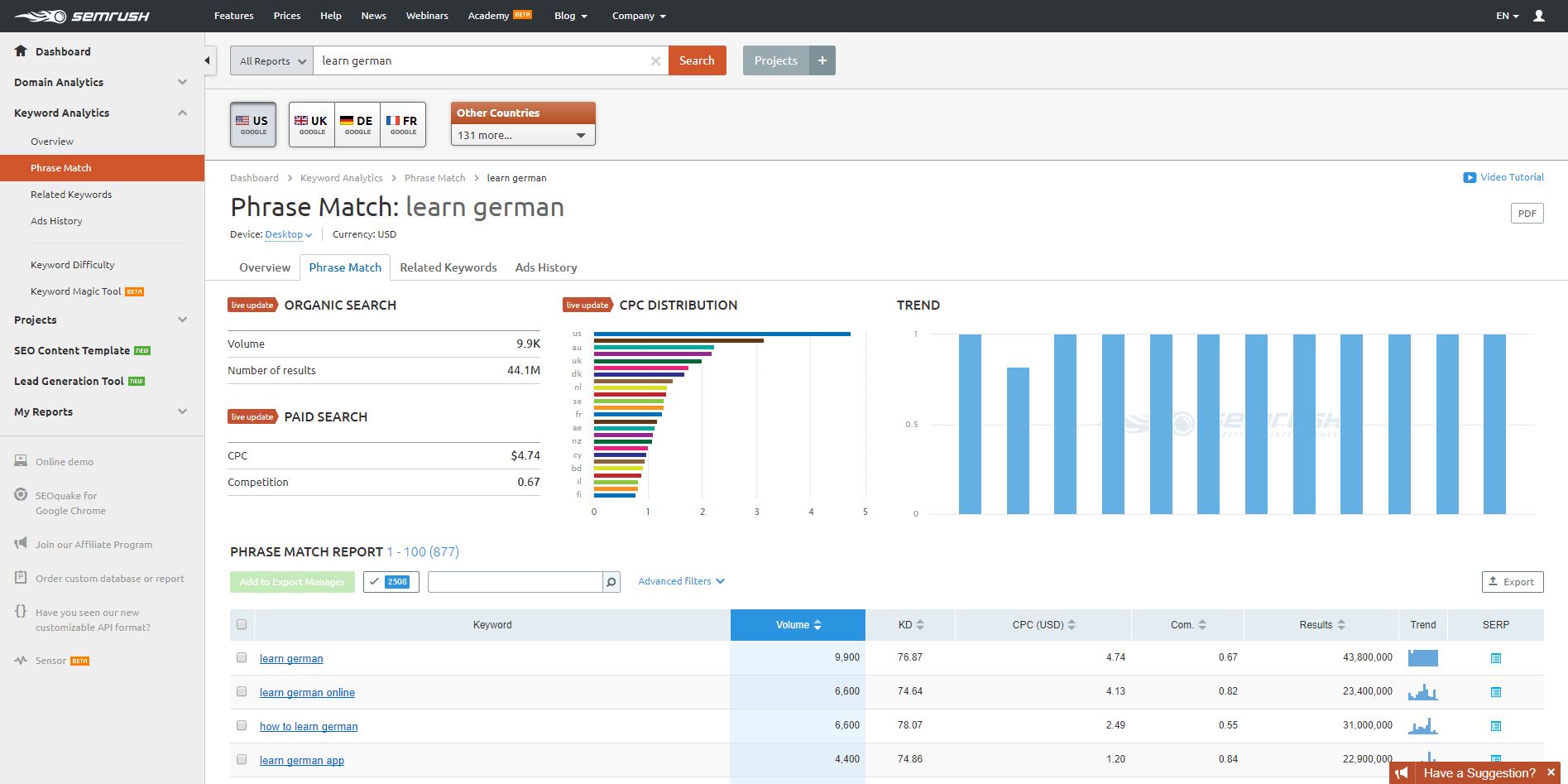
Task: Collapse Keyword Analytics section
Action: [101, 113]
